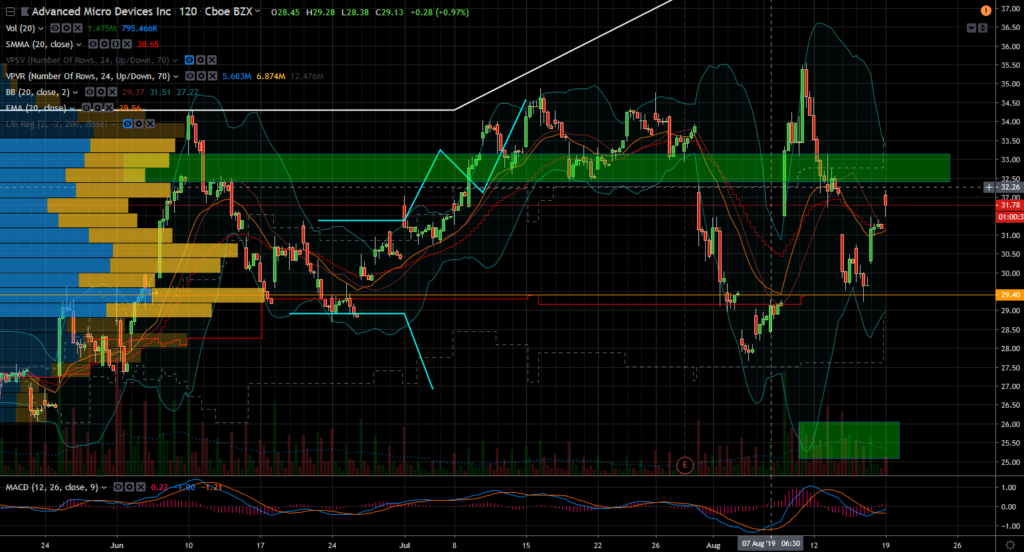Viewport: 1024px width, 552px height.
Task: Click the 07 Aug '19 06:30 date label
Action: coord(771,544)
